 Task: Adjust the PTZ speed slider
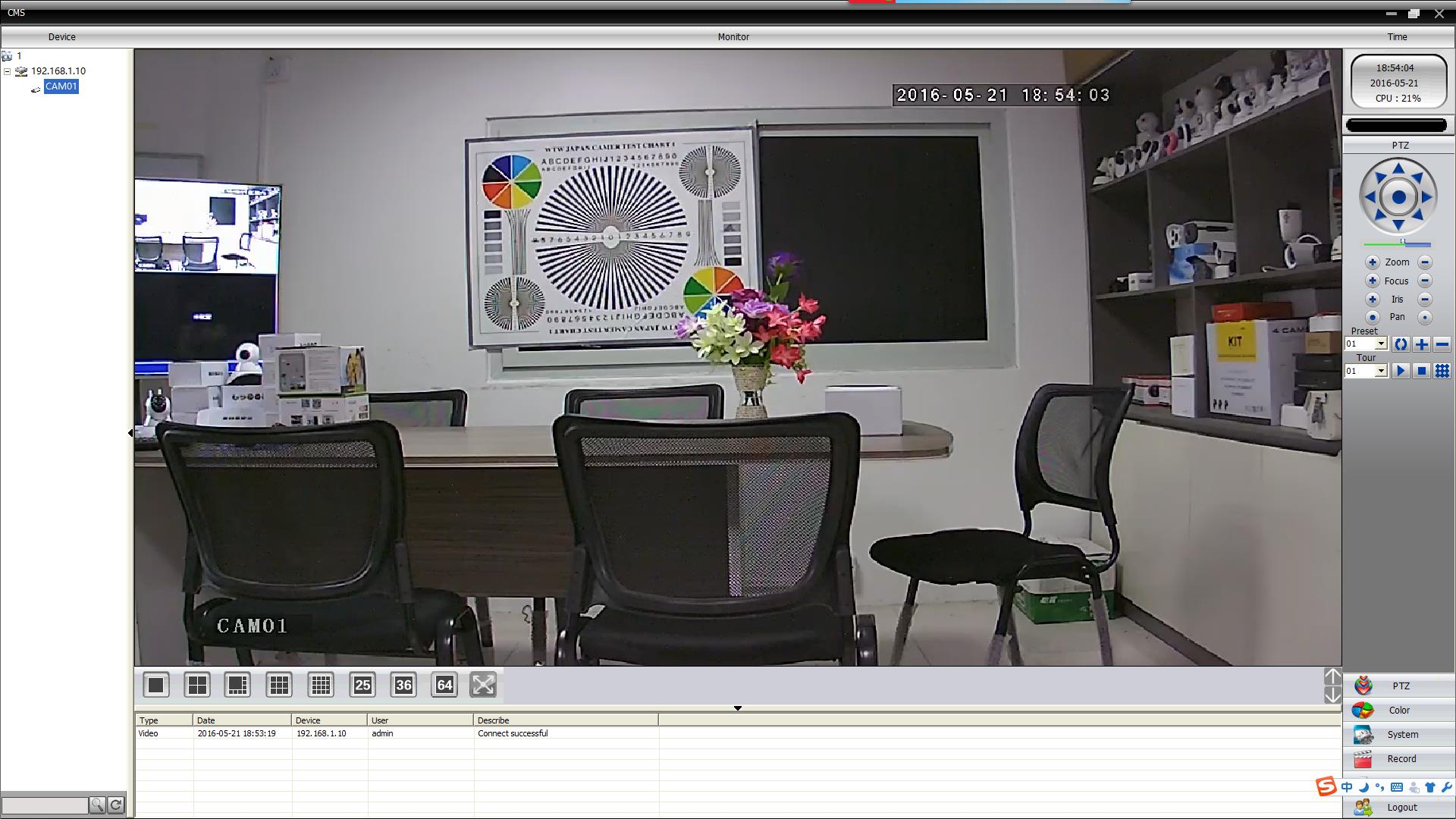(1403, 244)
